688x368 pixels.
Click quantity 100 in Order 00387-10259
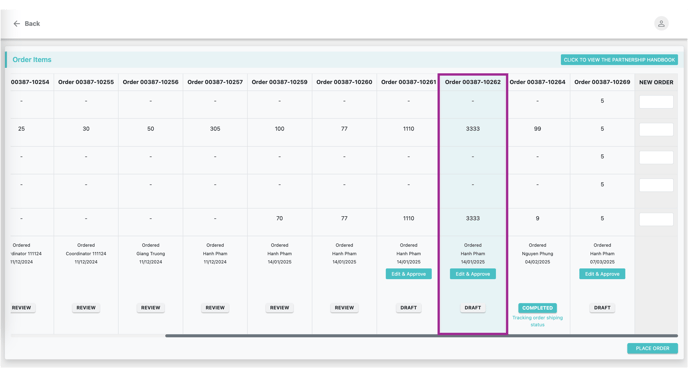tap(280, 129)
